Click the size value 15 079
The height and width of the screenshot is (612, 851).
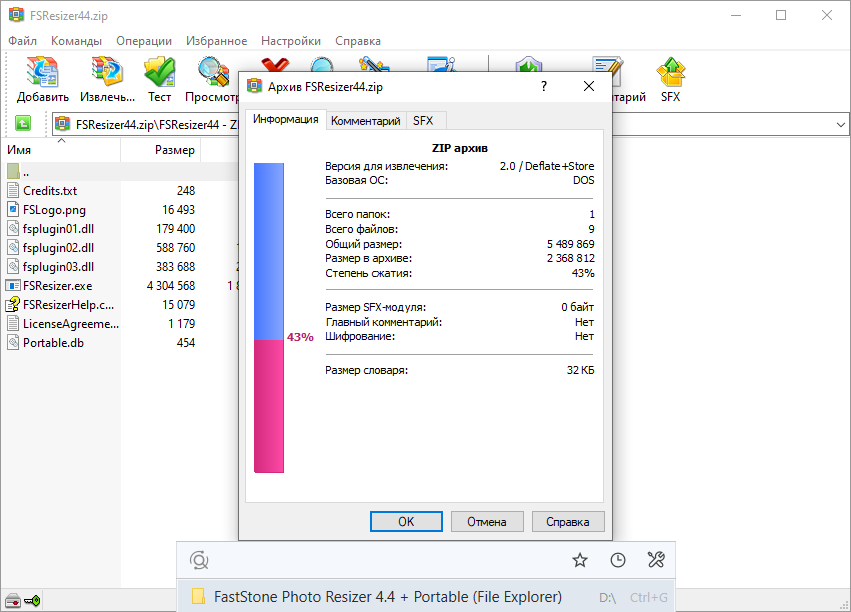pos(178,304)
